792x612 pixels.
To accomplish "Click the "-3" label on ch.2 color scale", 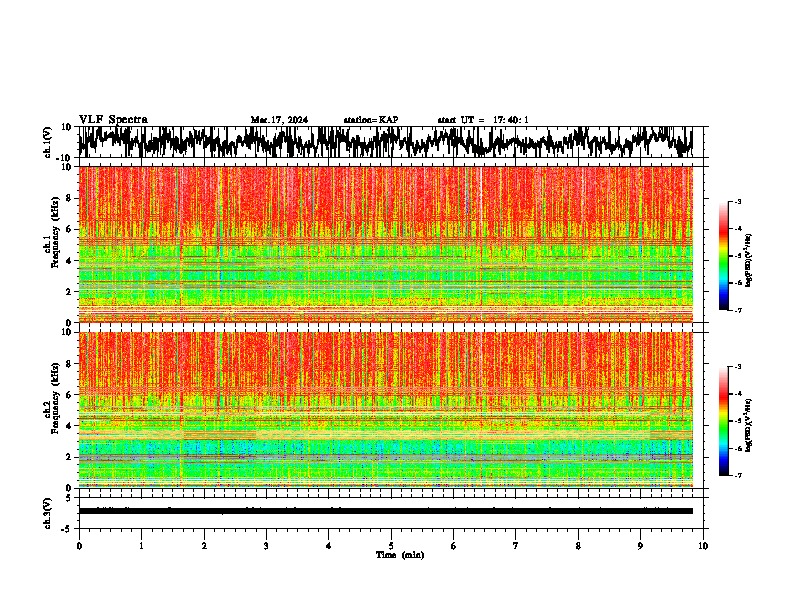I will coord(737,367).
